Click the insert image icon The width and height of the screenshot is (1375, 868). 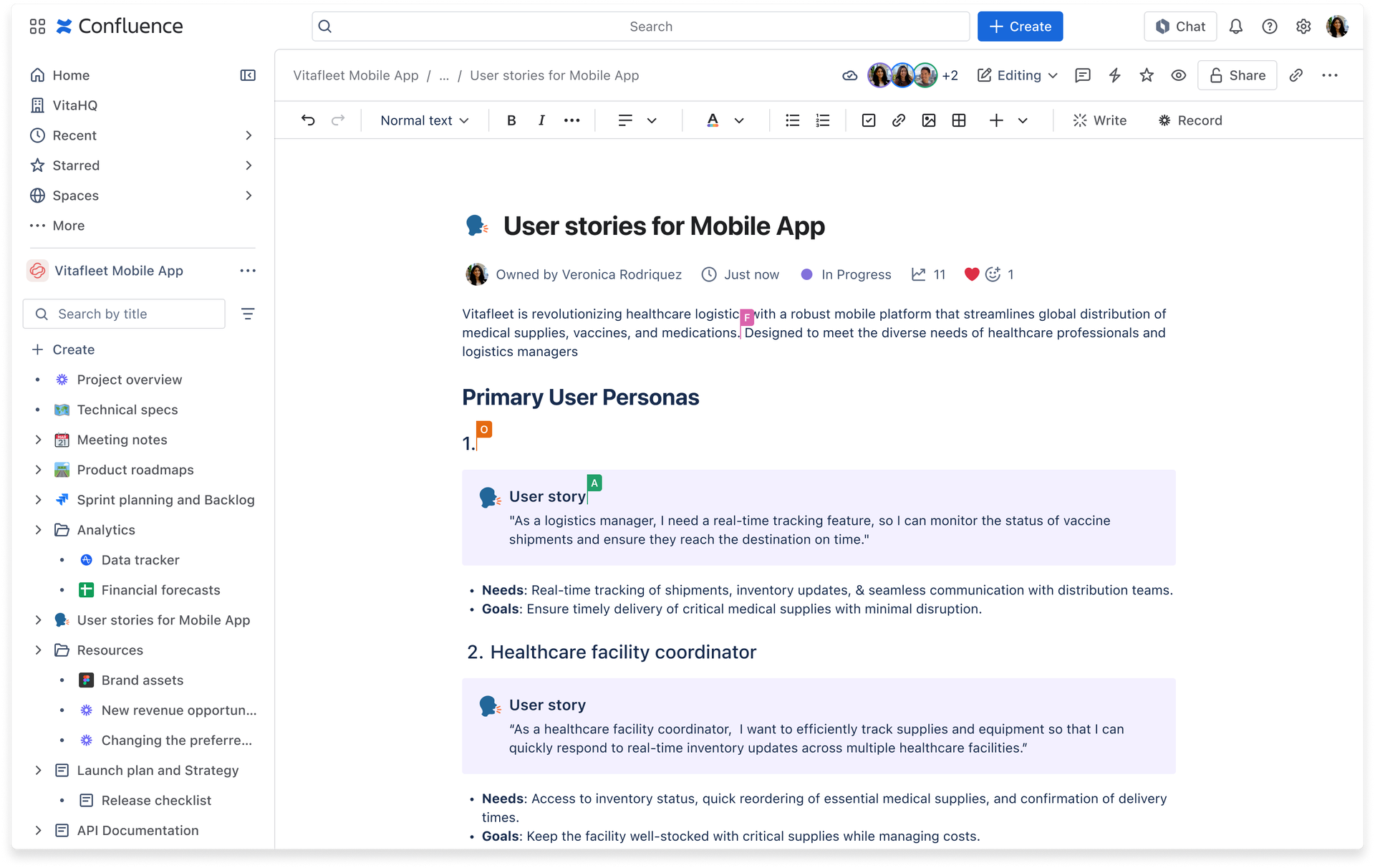coord(928,120)
